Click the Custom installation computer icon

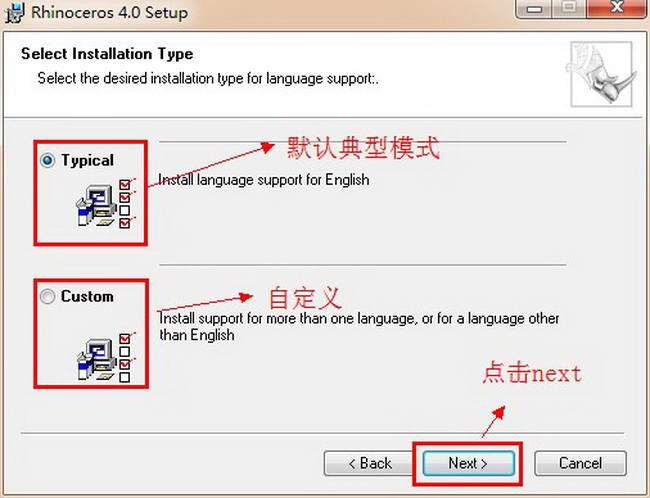[106, 358]
